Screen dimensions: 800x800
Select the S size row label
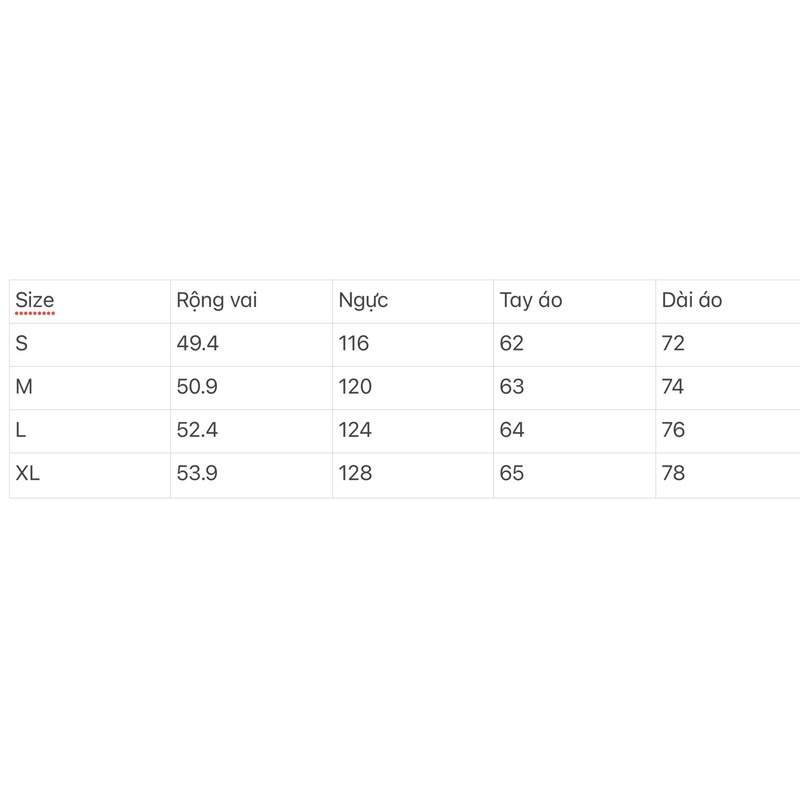pyautogui.click(x=23, y=344)
